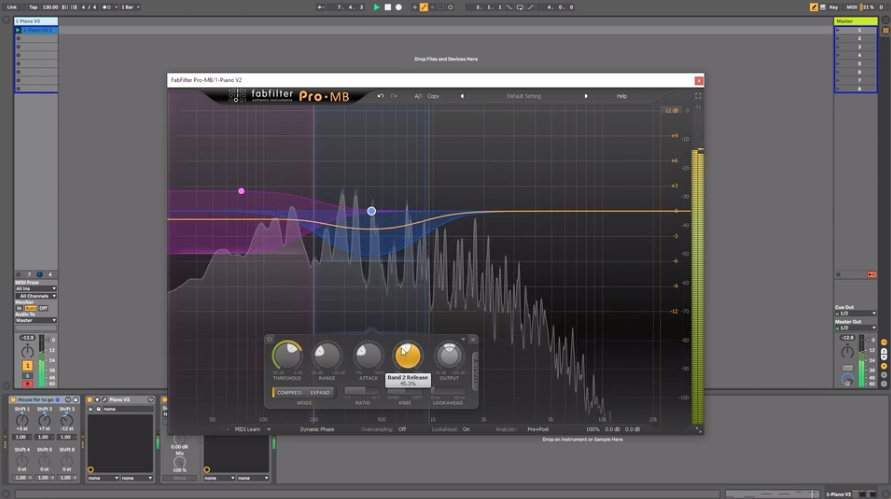Toggle the MIDI map mode switch
The height and width of the screenshot is (499, 891).
pos(851,7)
